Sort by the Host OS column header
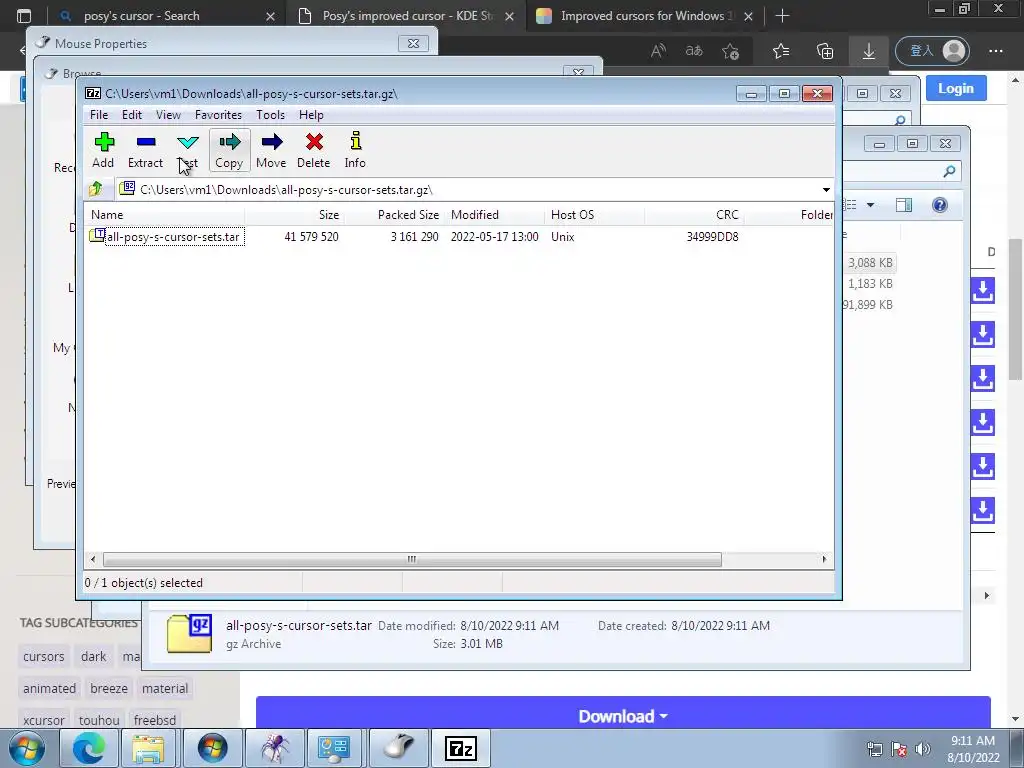This screenshot has width=1024, height=768. tap(594, 215)
